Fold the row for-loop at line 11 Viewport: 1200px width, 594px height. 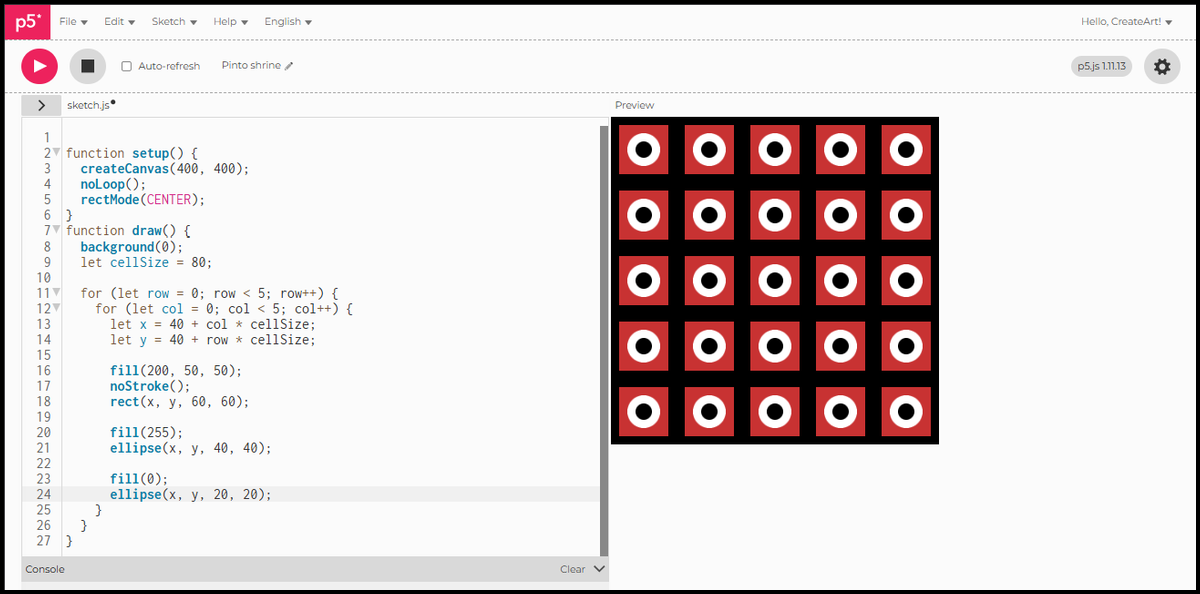point(56,293)
